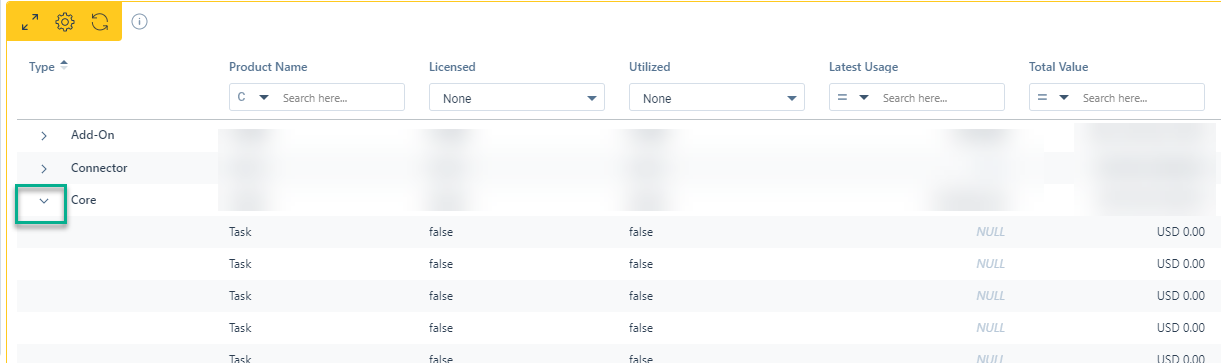Click the Product Name column header

click(x=268, y=67)
